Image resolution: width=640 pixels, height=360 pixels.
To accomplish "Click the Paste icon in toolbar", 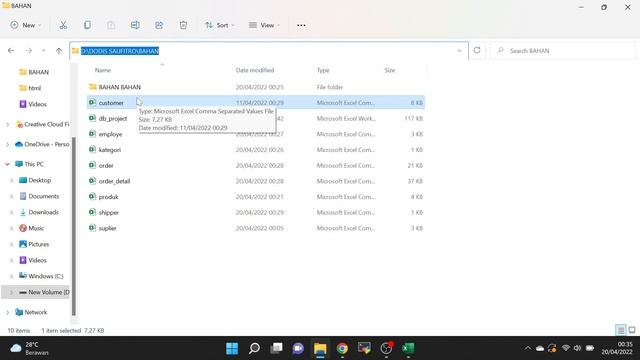I will click(x=111, y=25).
